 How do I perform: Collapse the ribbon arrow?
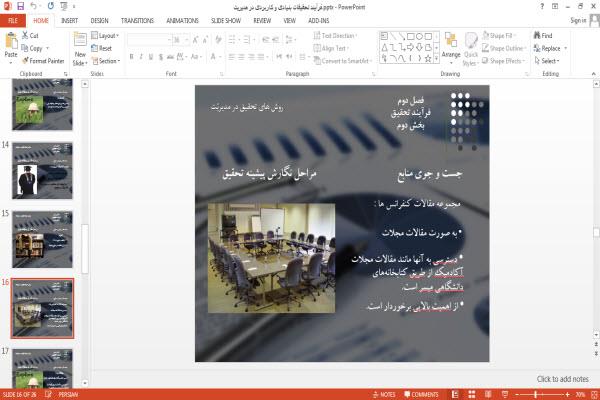(x=593, y=74)
